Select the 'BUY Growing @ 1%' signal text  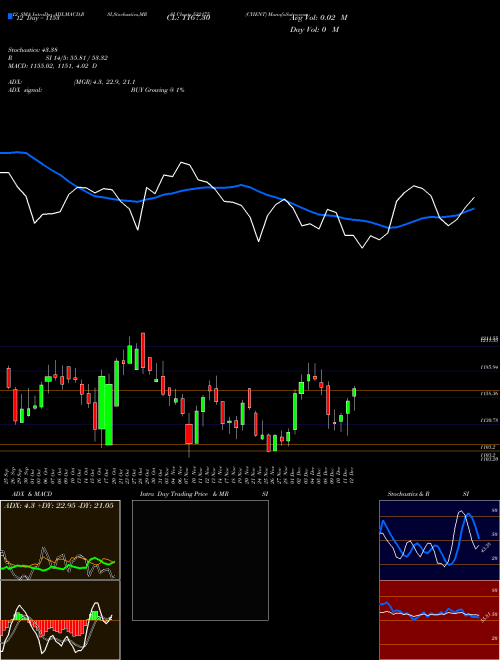coord(157,90)
